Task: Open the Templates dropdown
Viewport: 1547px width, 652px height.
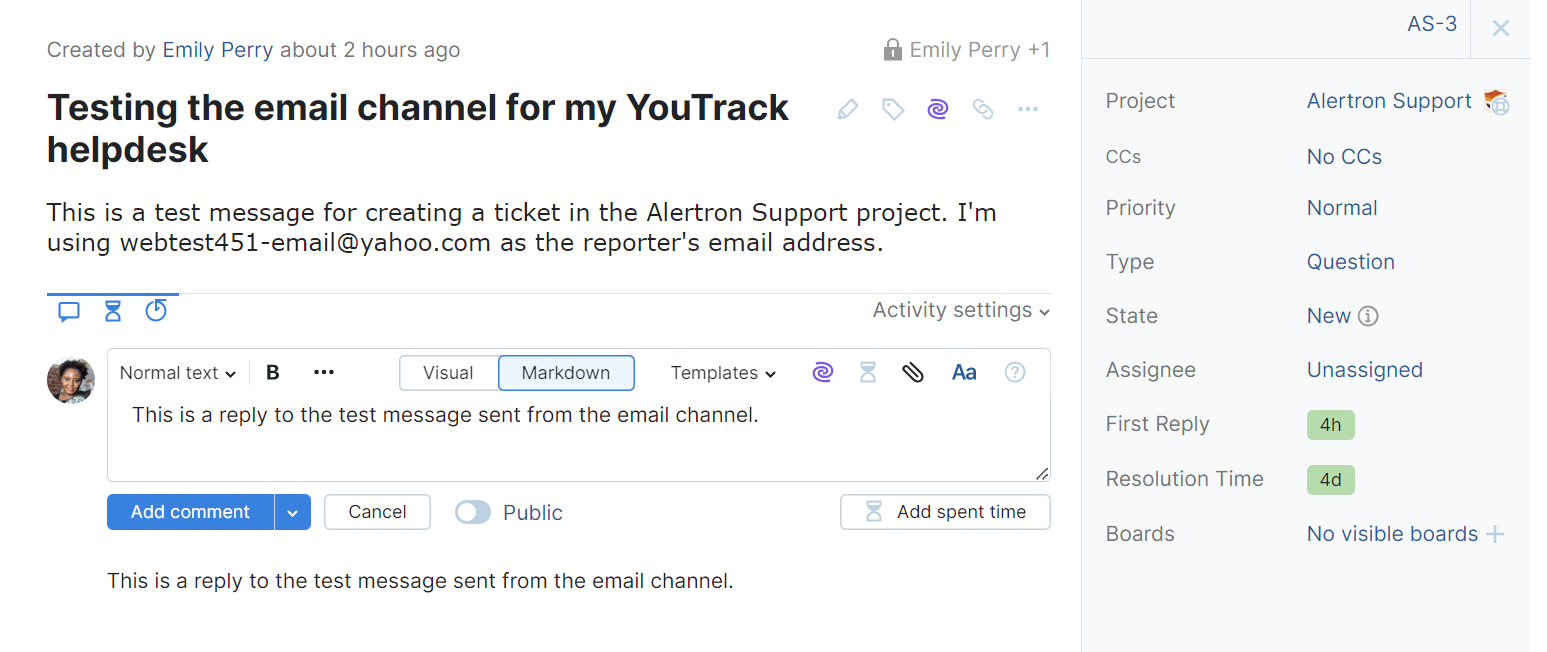Action: click(723, 373)
